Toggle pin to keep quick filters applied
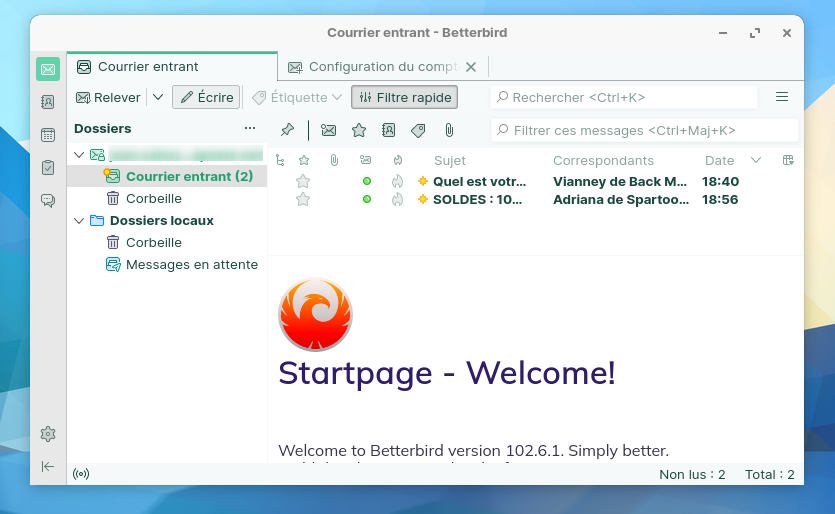Screen dimensions: 835x514 tap(287, 130)
